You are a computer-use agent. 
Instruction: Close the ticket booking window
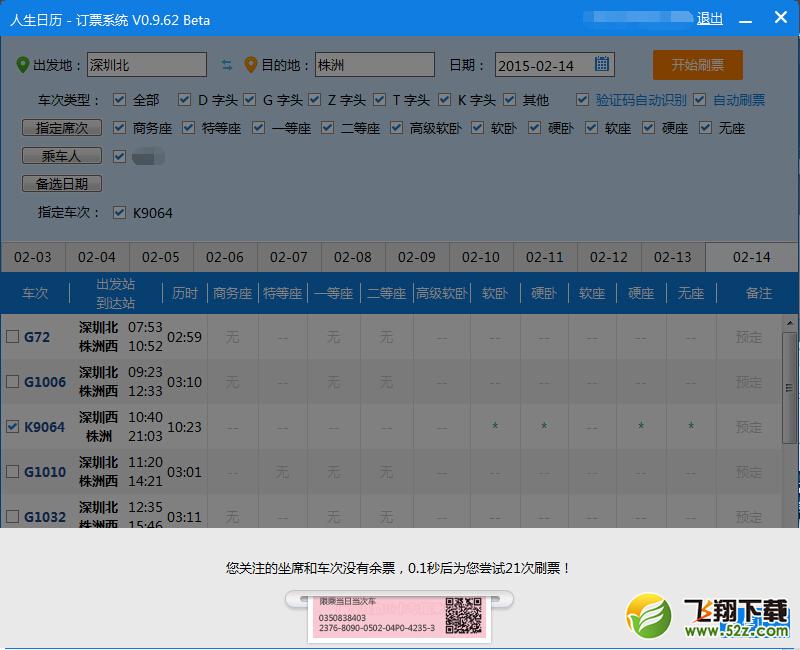pyautogui.click(x=781, y=17)
